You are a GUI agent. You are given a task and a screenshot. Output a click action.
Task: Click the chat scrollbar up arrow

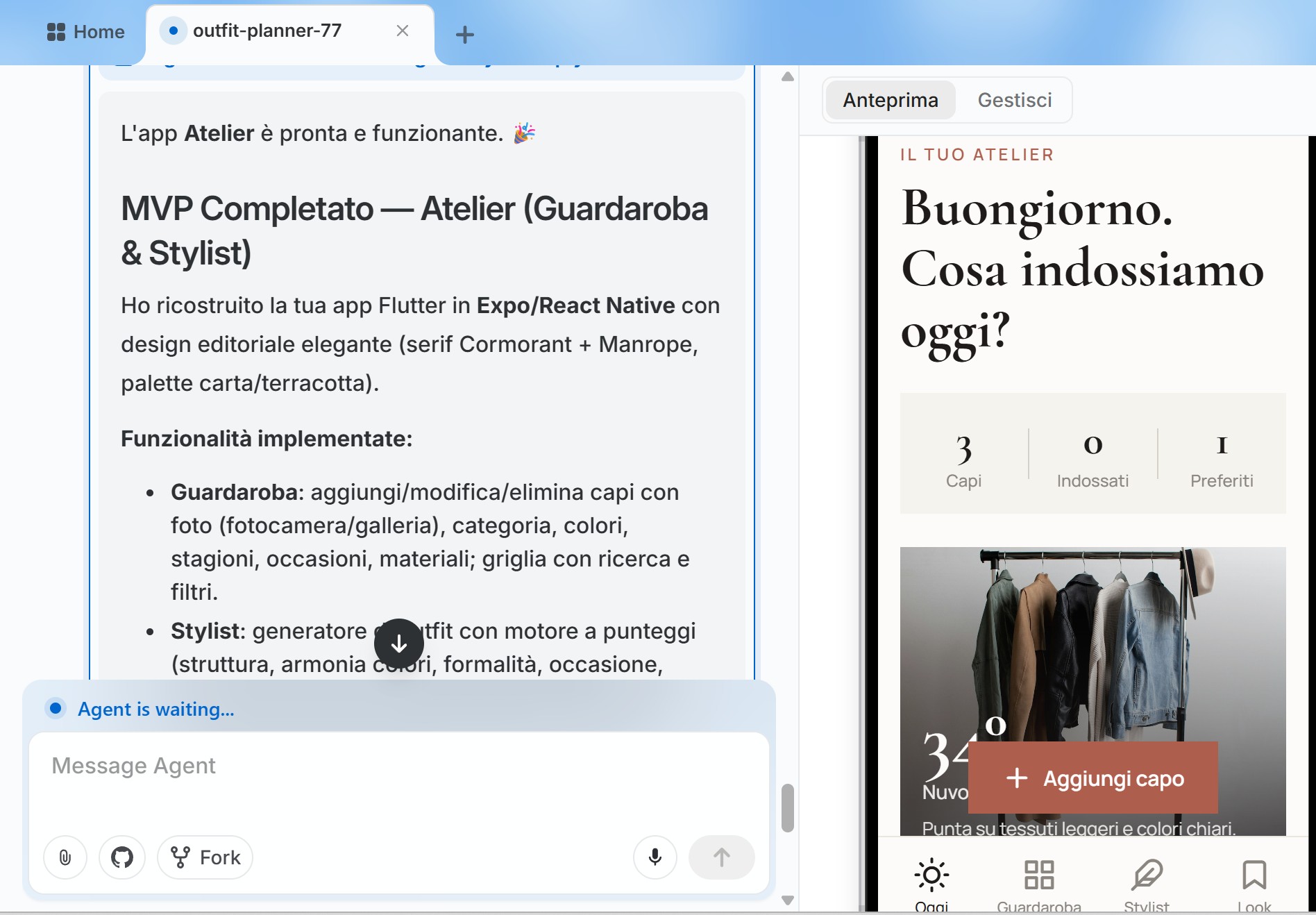click(787, 76)
